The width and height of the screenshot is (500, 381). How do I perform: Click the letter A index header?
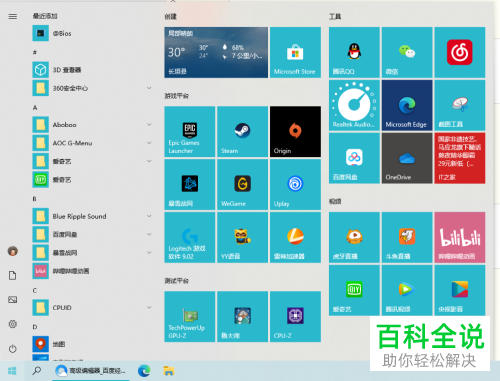[35, 108]
